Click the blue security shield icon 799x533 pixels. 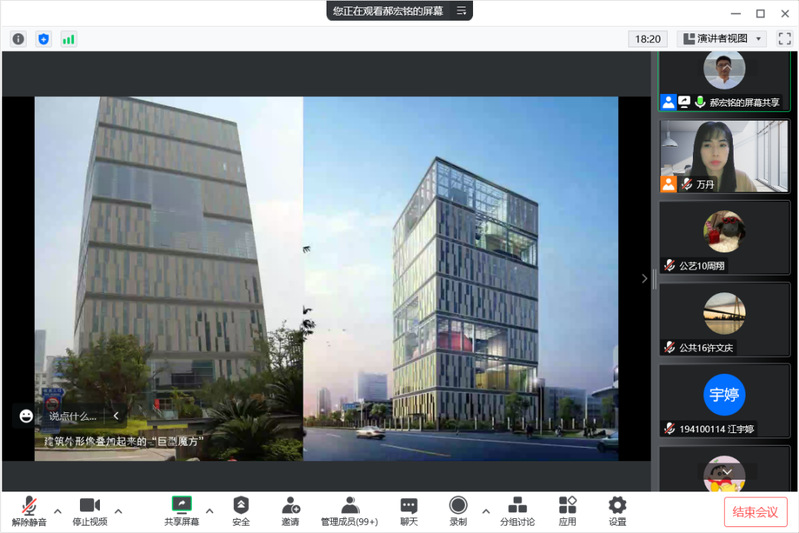(43, 39)
